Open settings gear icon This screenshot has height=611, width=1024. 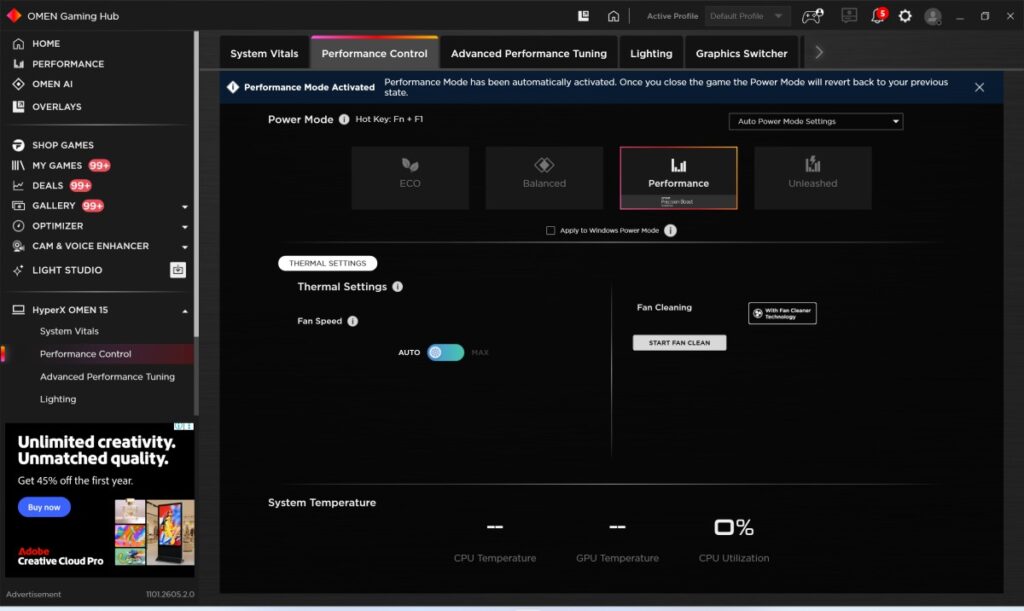pyautogui.click(x=904, y=16)
